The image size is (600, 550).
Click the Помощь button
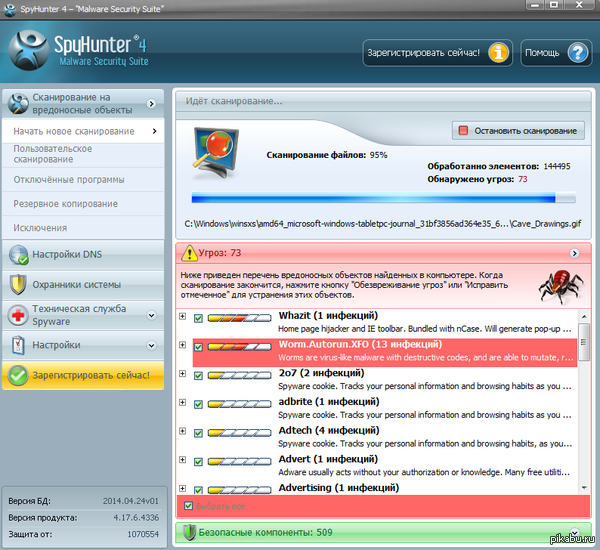tap(556, 53)
